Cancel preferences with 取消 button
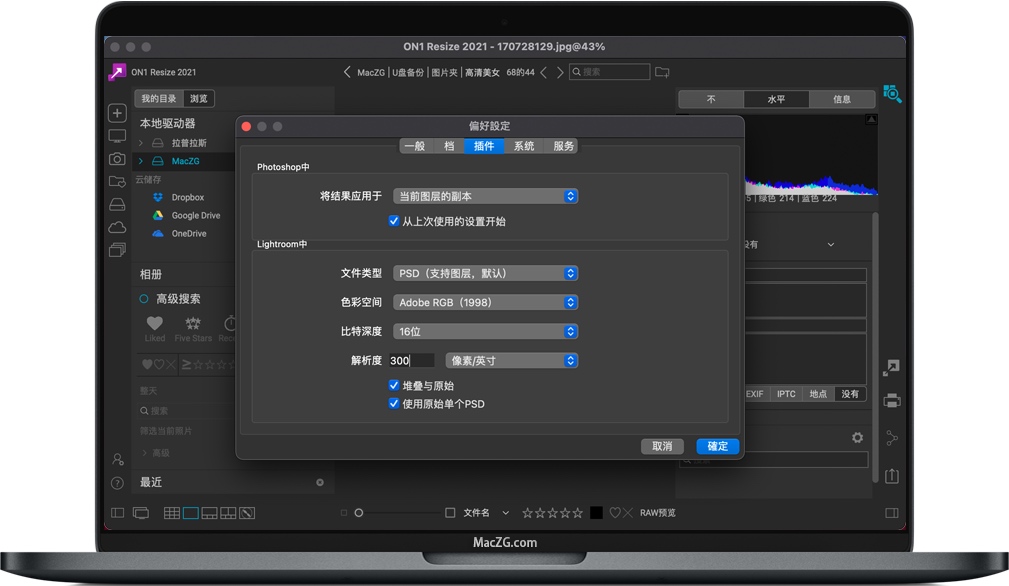 662,446
